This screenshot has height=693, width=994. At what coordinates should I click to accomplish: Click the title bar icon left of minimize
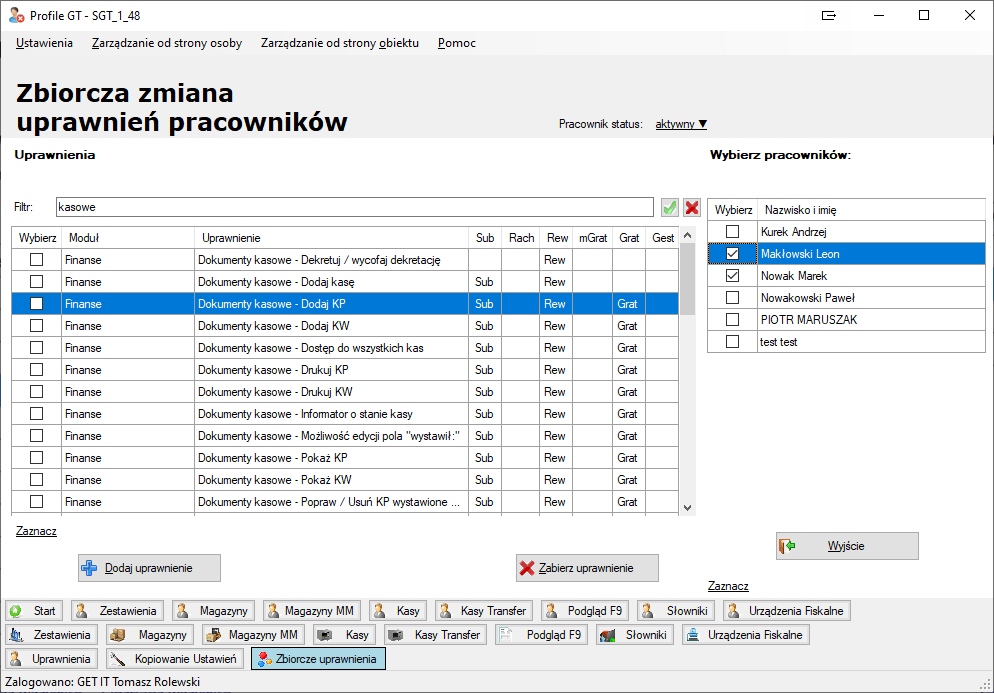coord(829,15)
